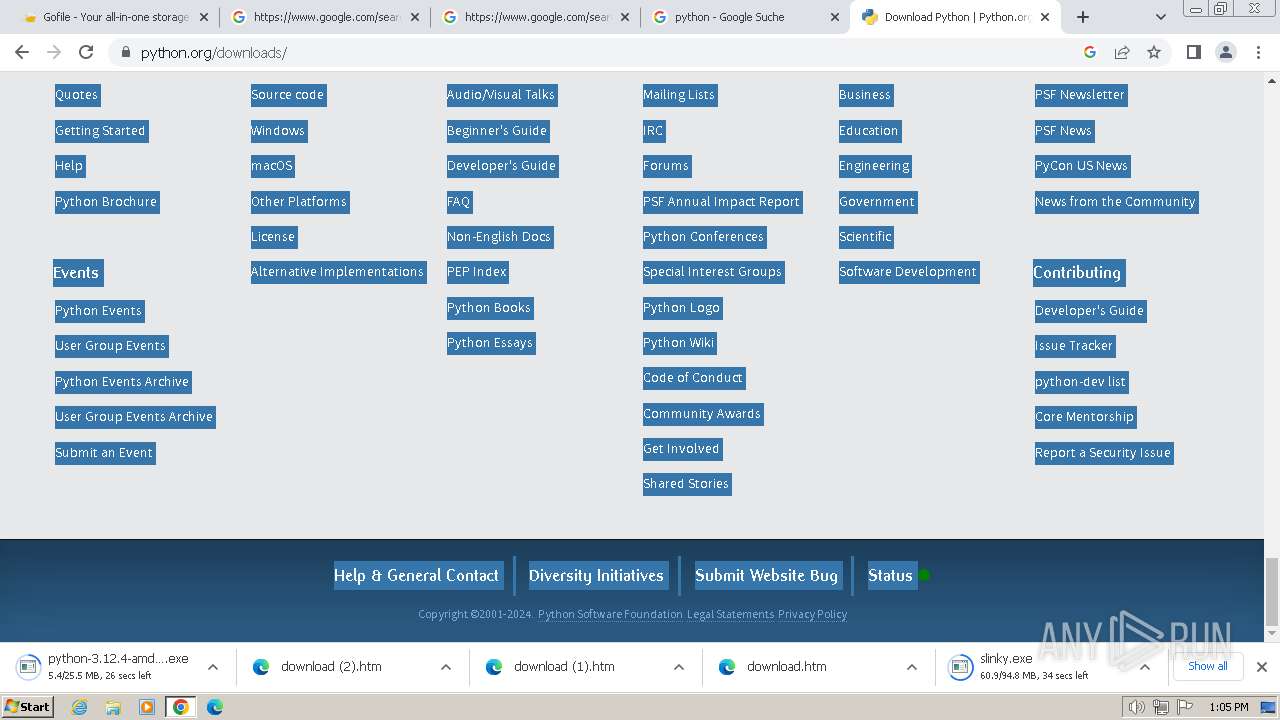Open the Software Development link
This screenshot has height=720, width=1280.
908,272
